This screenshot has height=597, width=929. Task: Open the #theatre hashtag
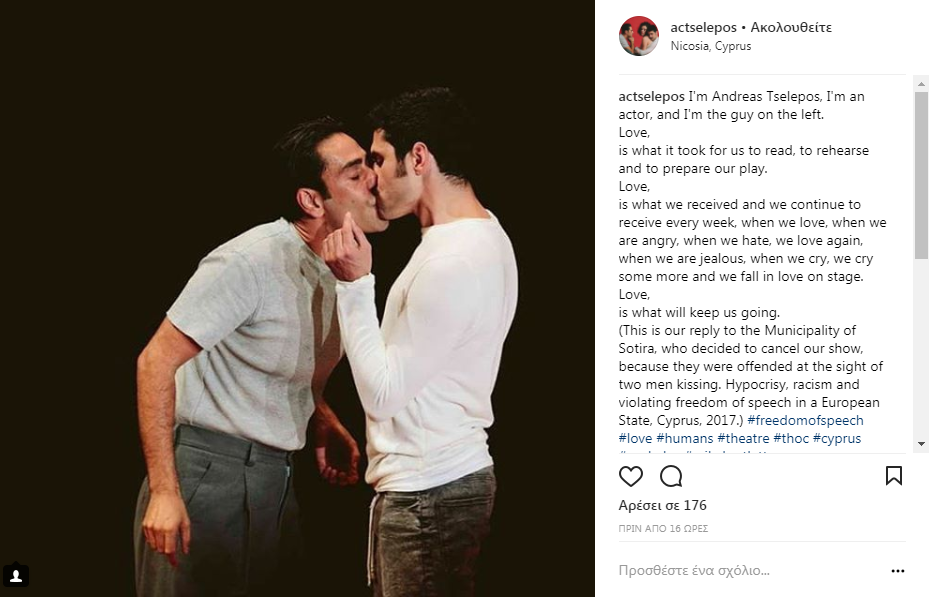coord(741,438)
